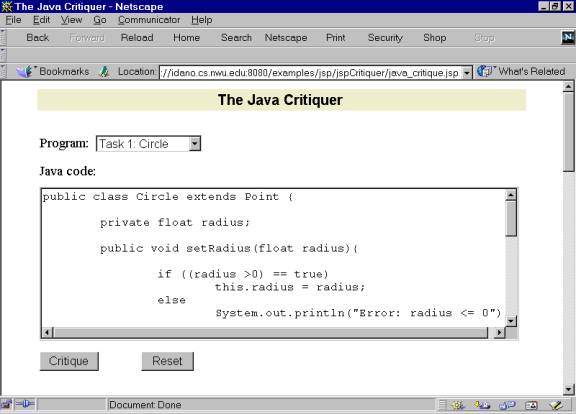This screenshot has height=414, width=576.
Task: Click inside the Java code text area
Action: pyautogui.click(x=274, y=258)
